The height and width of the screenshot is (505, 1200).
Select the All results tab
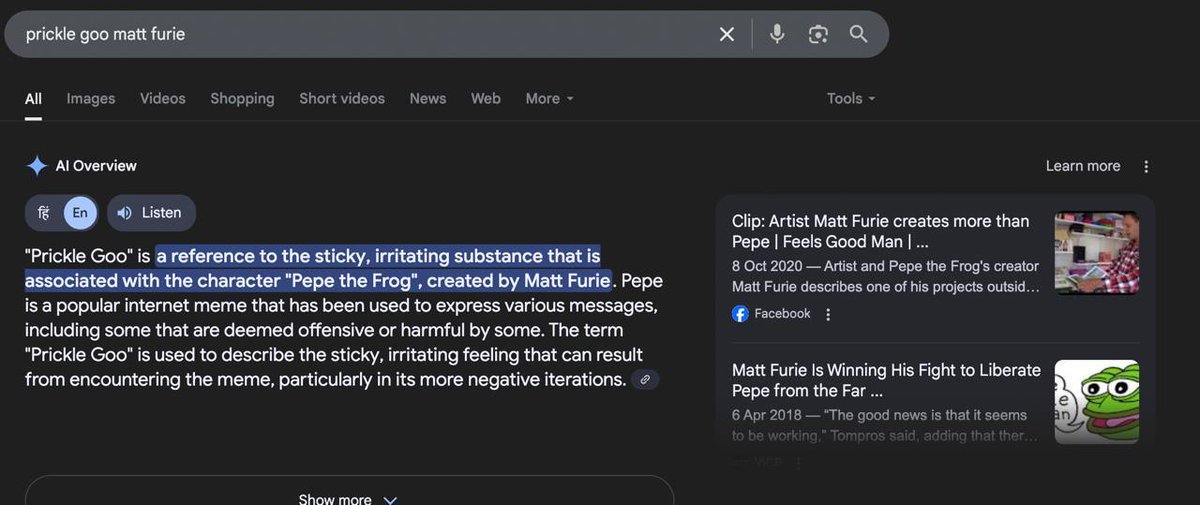[34, 98]
